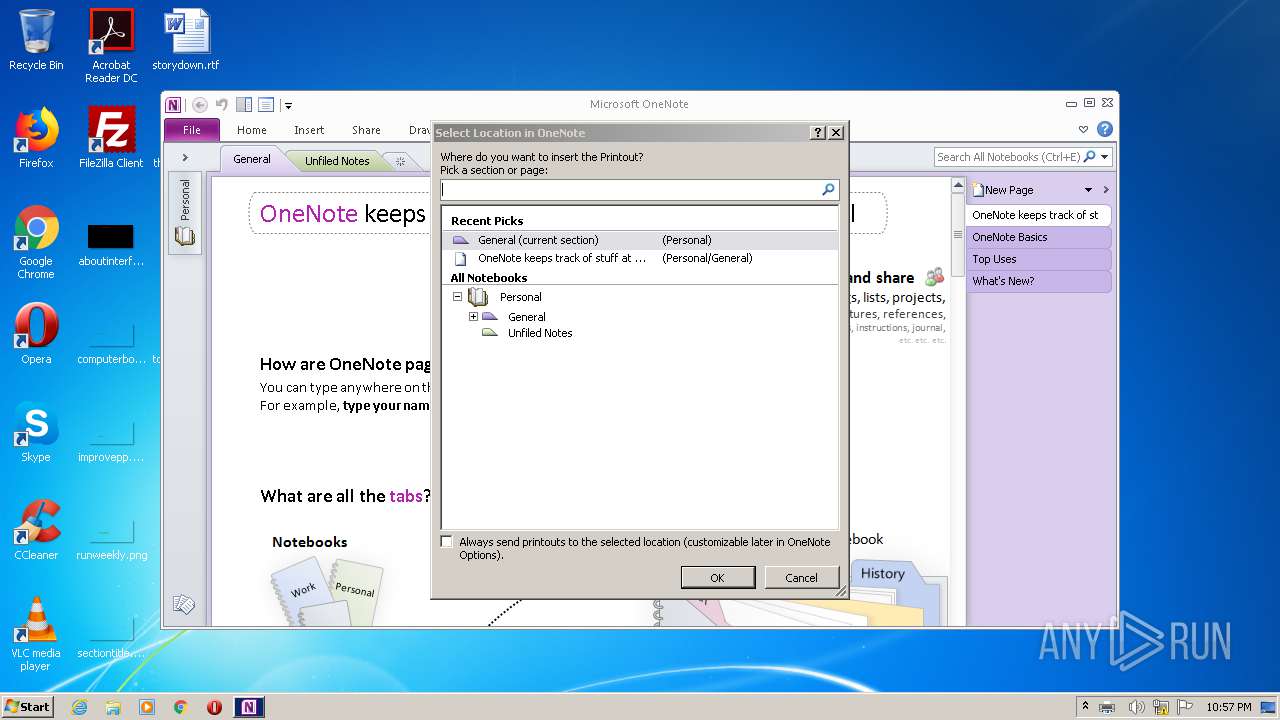Open the Top Uses page

click(x=1038, y=259)
